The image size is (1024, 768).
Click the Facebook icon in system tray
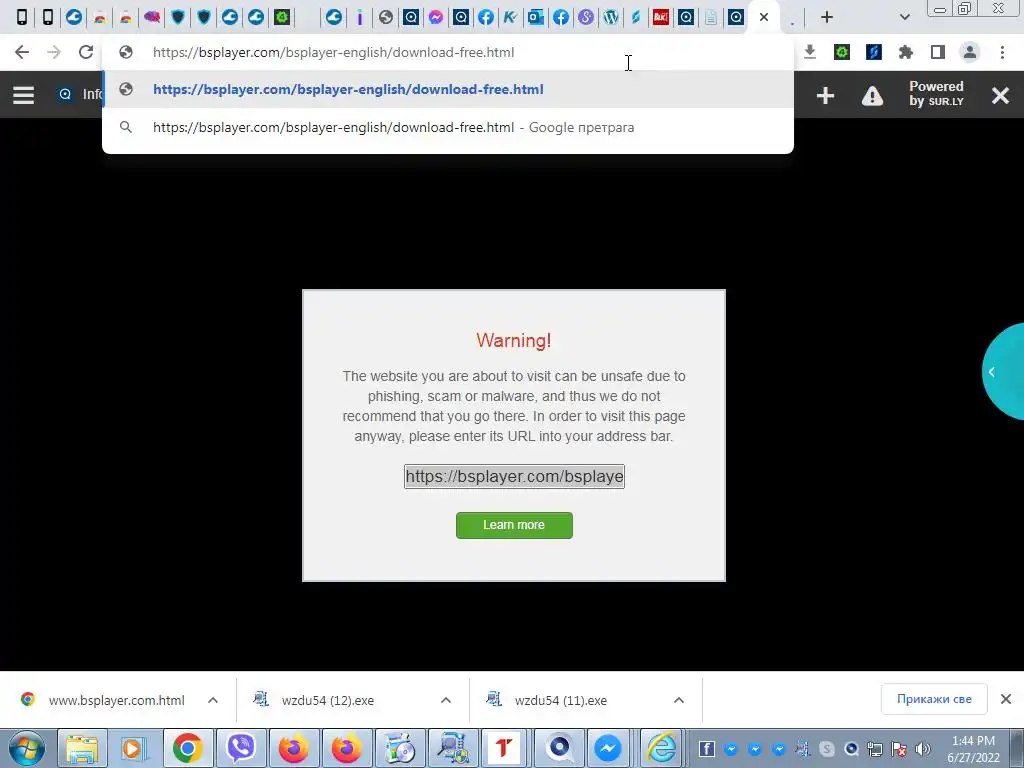point(707,749)
